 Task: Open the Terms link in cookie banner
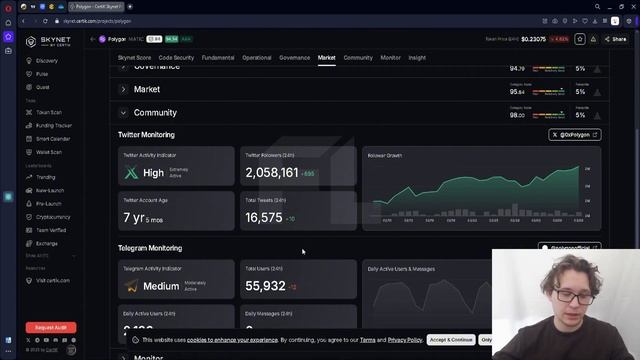(x=367, y=340)
